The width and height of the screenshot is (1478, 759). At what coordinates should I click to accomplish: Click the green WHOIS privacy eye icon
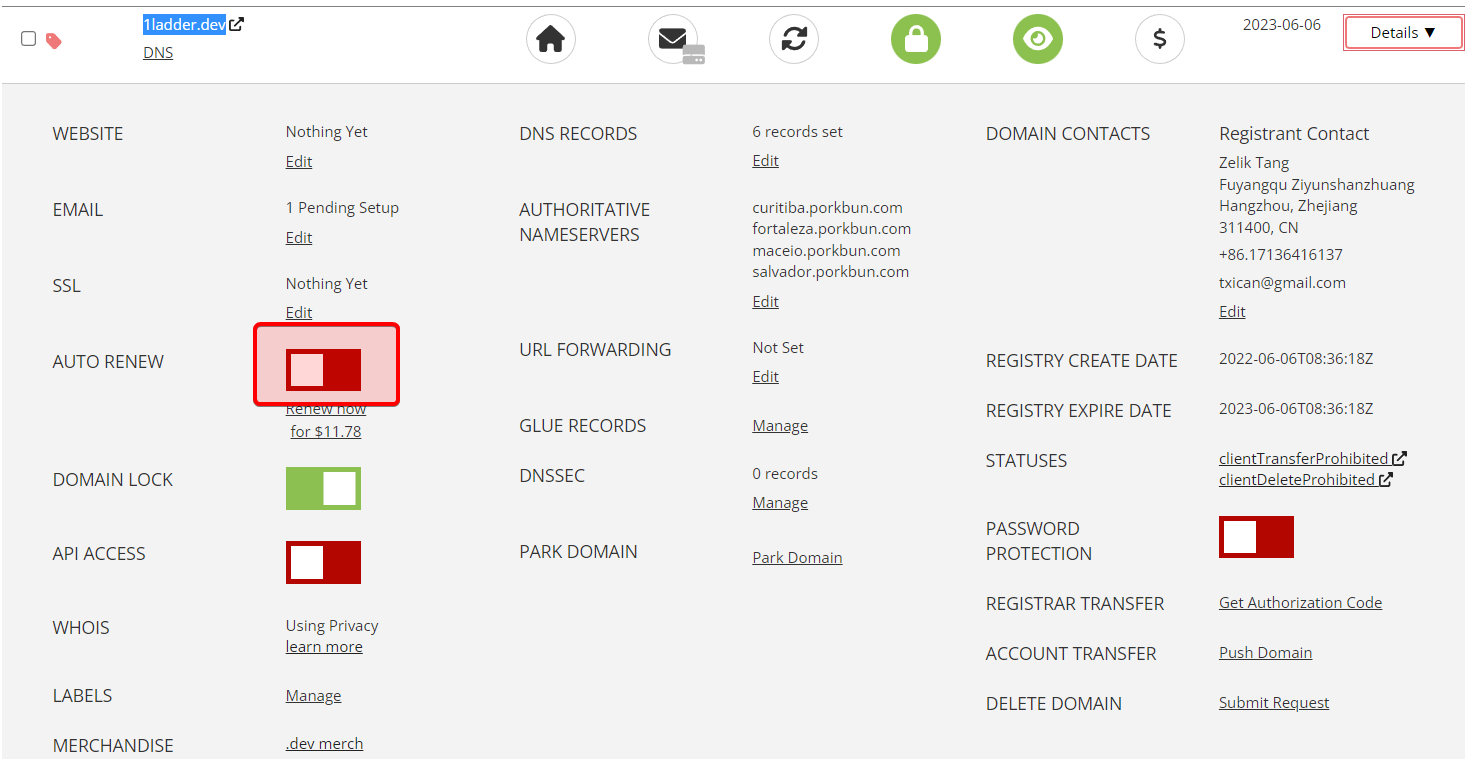(1038, 40)
